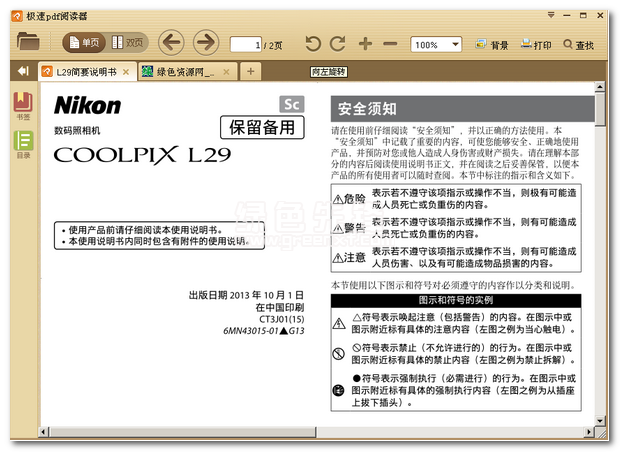
Task: Click the CT3J01(15) text
Action: (x=282, y=319)
